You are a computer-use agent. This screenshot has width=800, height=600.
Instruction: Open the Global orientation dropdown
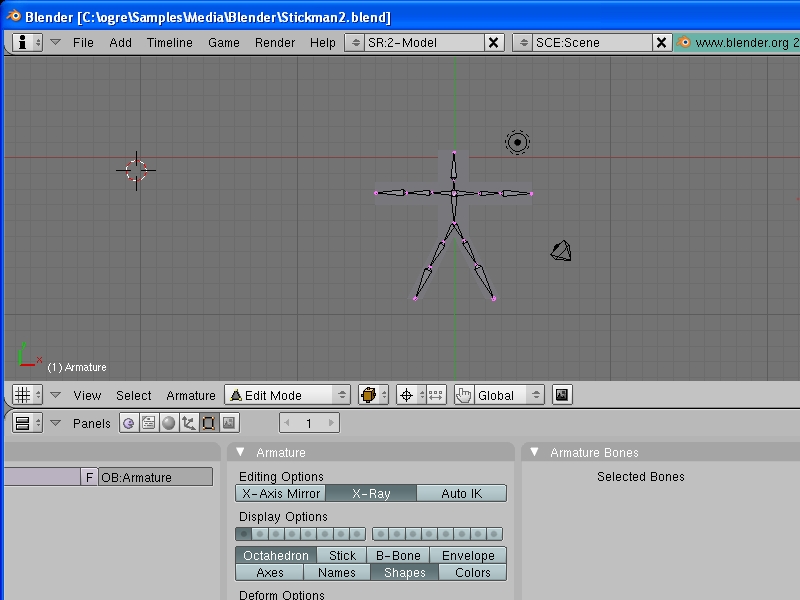tap(509, 395)
